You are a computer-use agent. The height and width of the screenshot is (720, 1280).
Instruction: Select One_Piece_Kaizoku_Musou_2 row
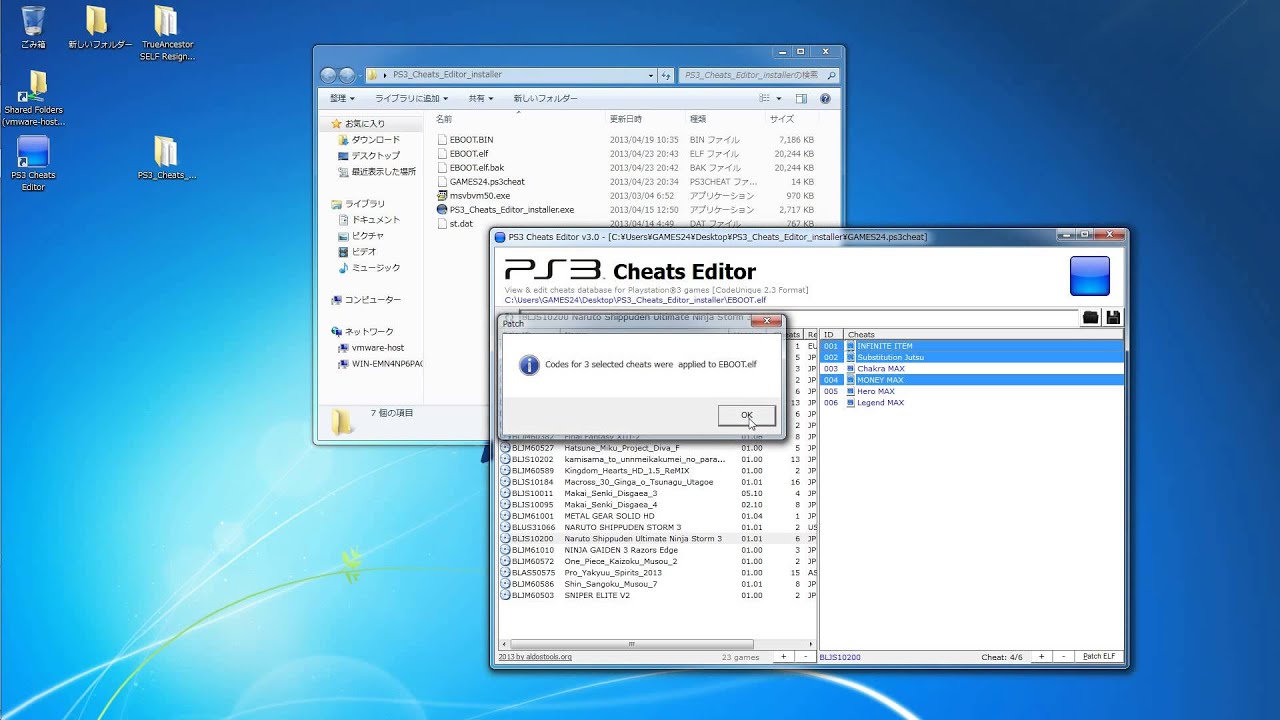click(x=657, y=561)
